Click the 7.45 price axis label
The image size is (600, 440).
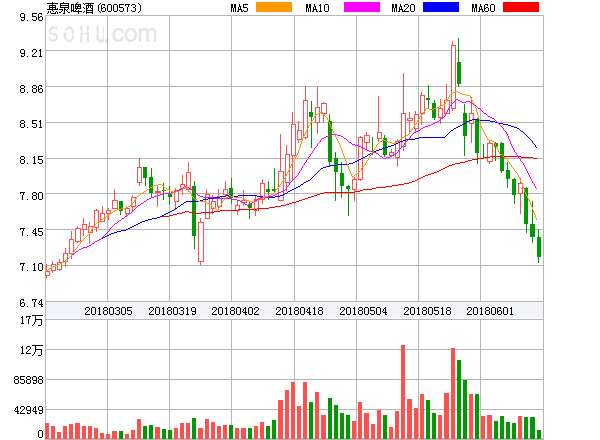click(31, 232)
